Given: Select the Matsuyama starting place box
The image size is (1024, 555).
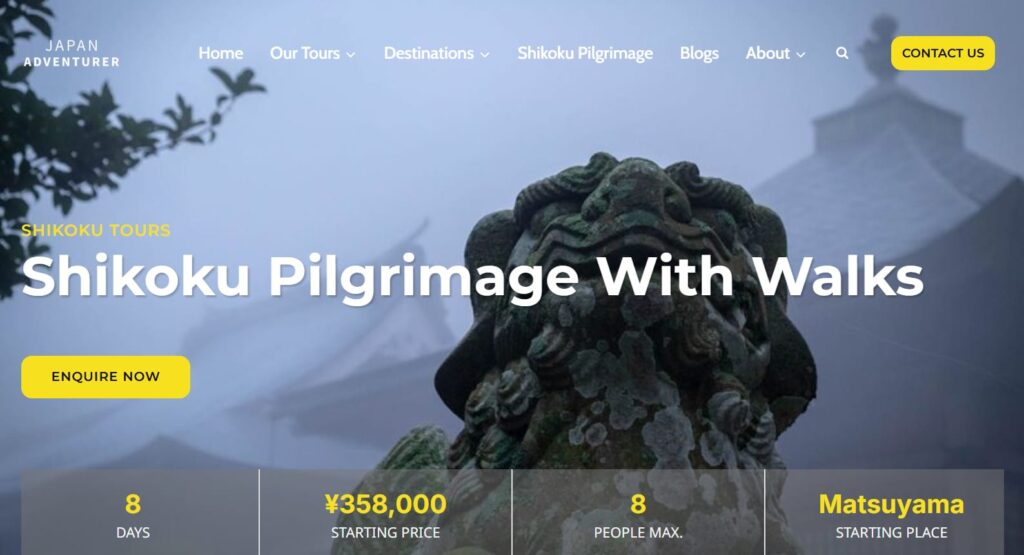Looking at the screenshot, I should [x=884, y=512].
